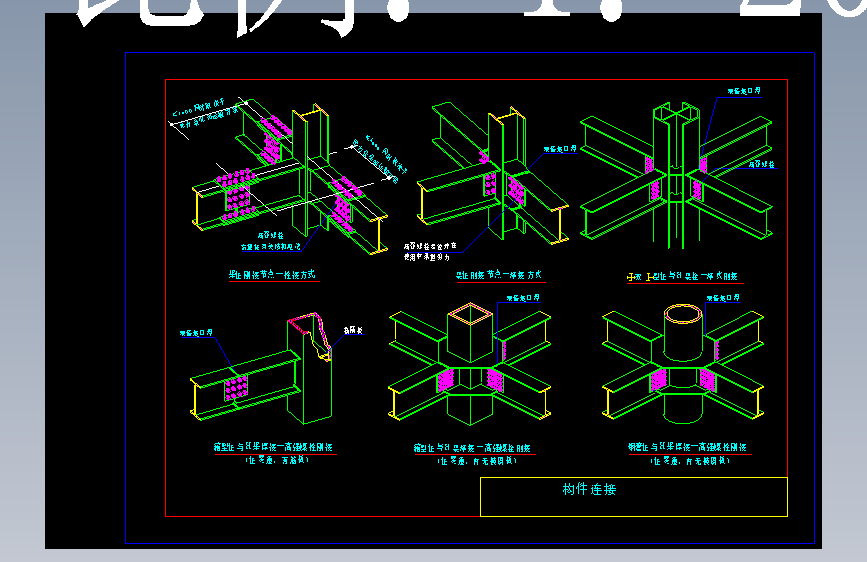Click the white two-line note below the welded joint
867x562 pixels.
pyautogui.click(x=430, y=252)
